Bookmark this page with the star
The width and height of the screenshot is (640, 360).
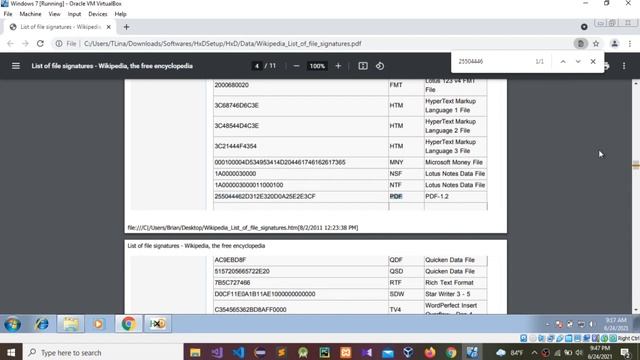596,43
